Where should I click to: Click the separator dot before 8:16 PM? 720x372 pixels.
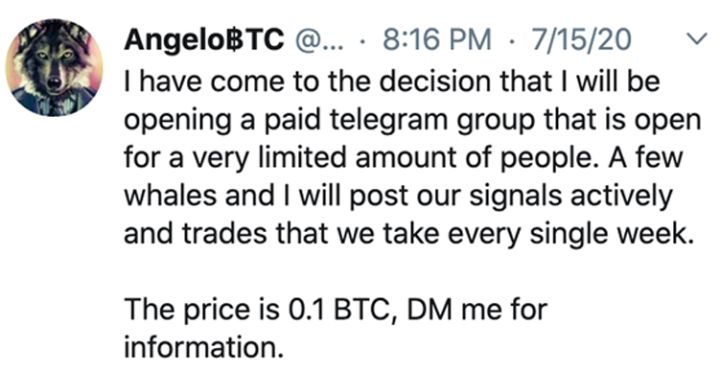point(362,41)
